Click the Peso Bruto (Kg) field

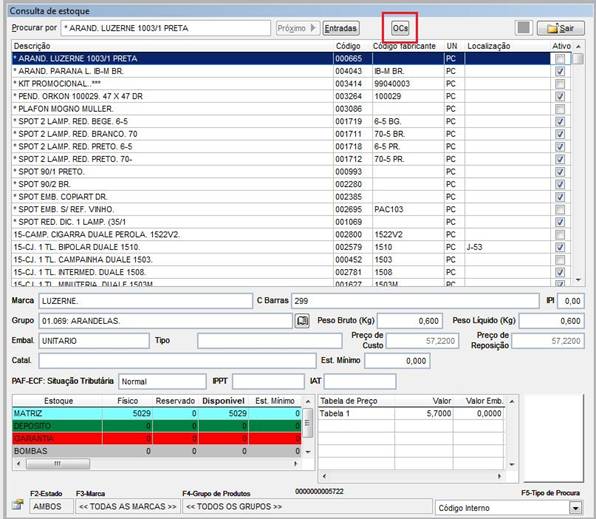(x=410, y=321)
